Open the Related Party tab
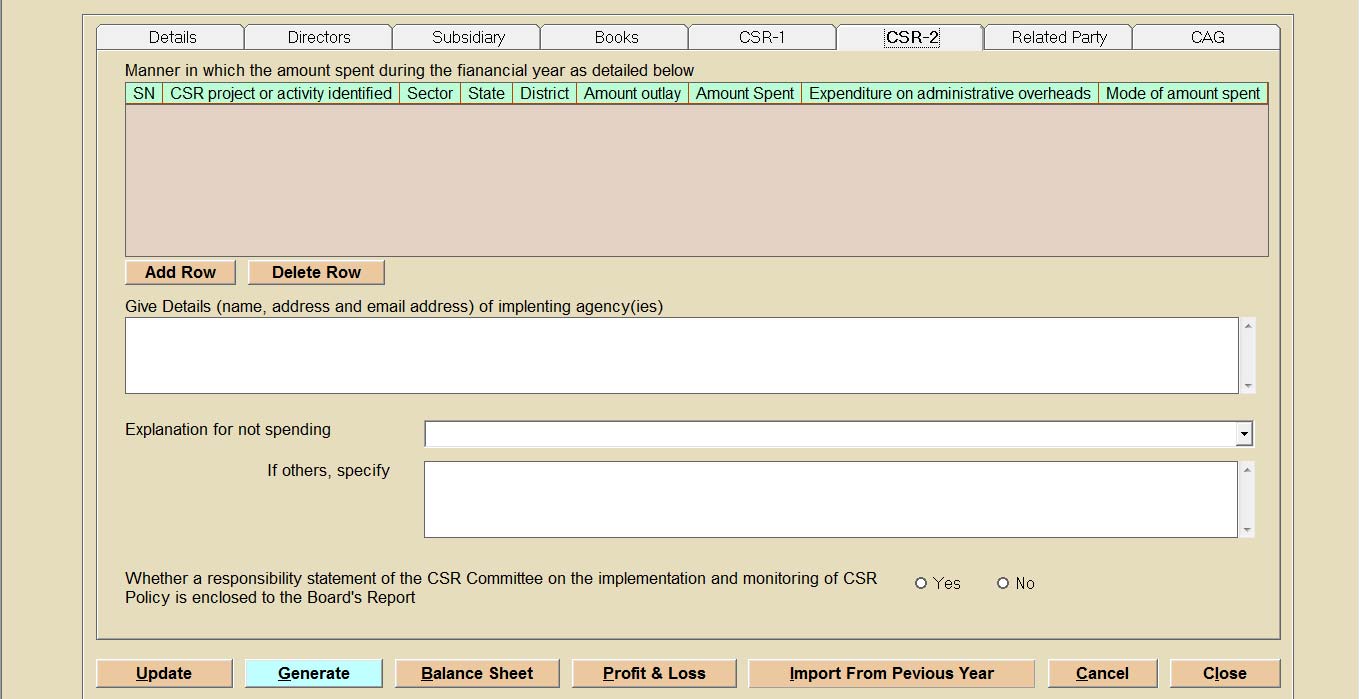 click(1059, 37)
